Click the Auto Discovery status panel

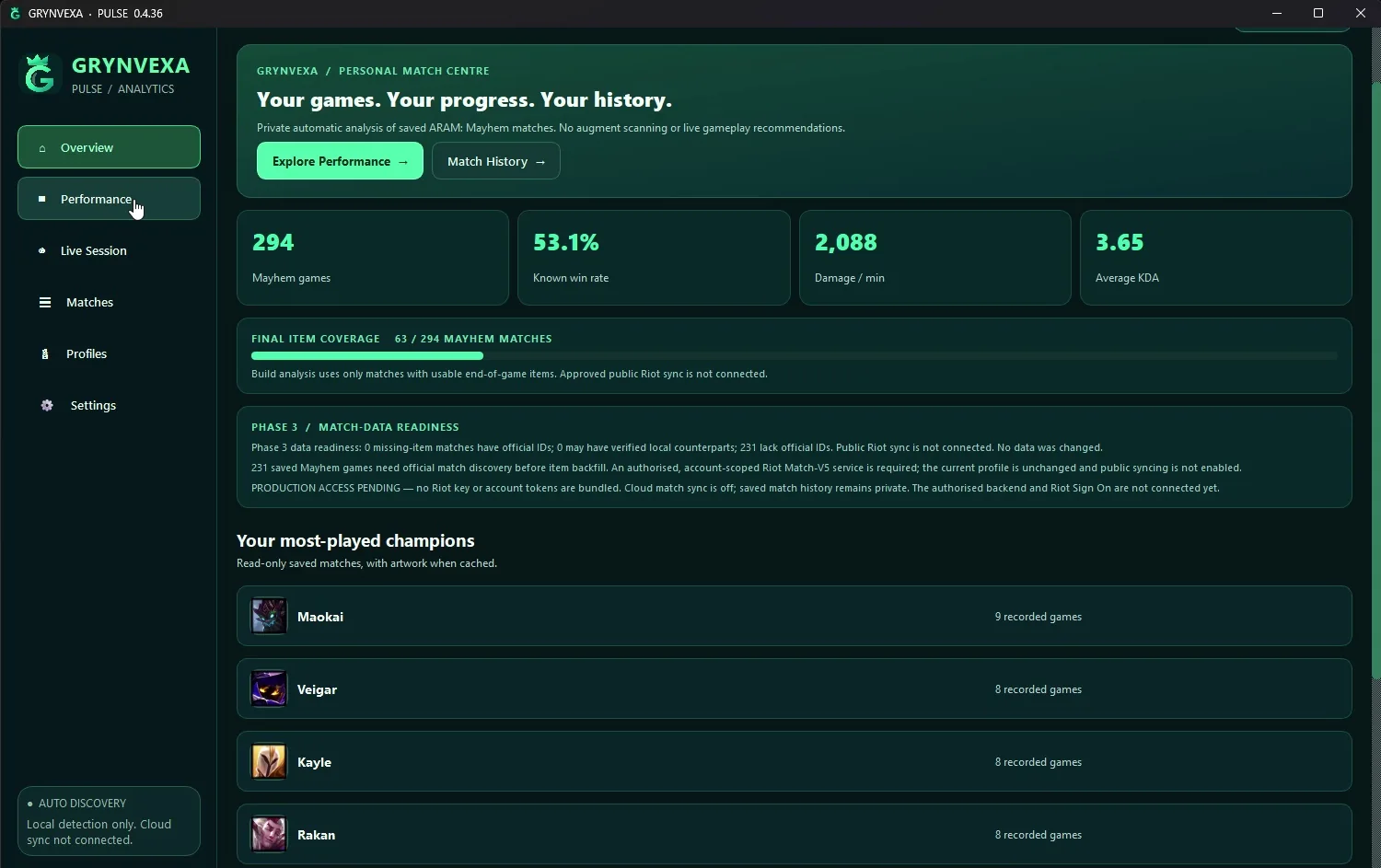coord(109,821)
